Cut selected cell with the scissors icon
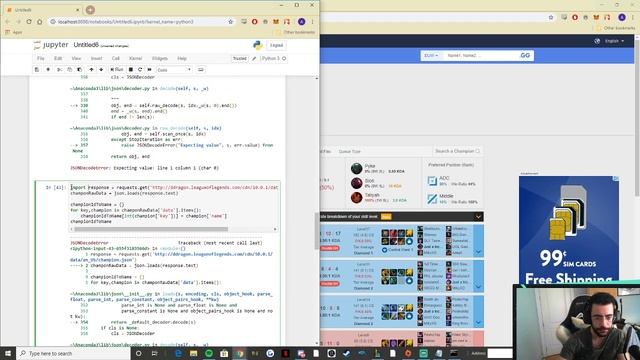Screen dimensions: 640x360 coord(59,70)
